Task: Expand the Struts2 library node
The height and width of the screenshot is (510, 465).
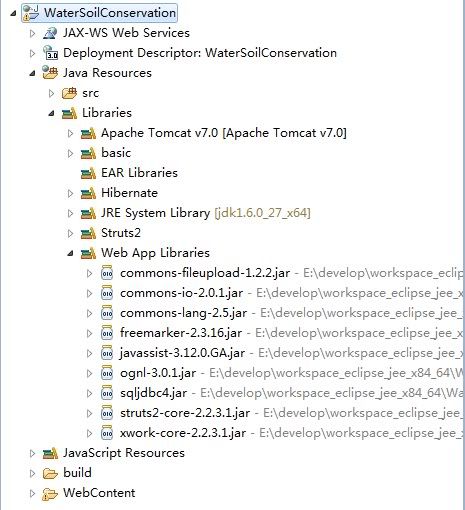Action: point(70,233)
